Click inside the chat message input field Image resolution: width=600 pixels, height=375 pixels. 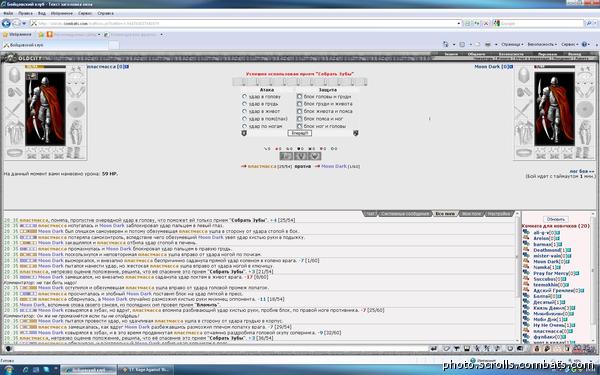click(x=220, y=349)
